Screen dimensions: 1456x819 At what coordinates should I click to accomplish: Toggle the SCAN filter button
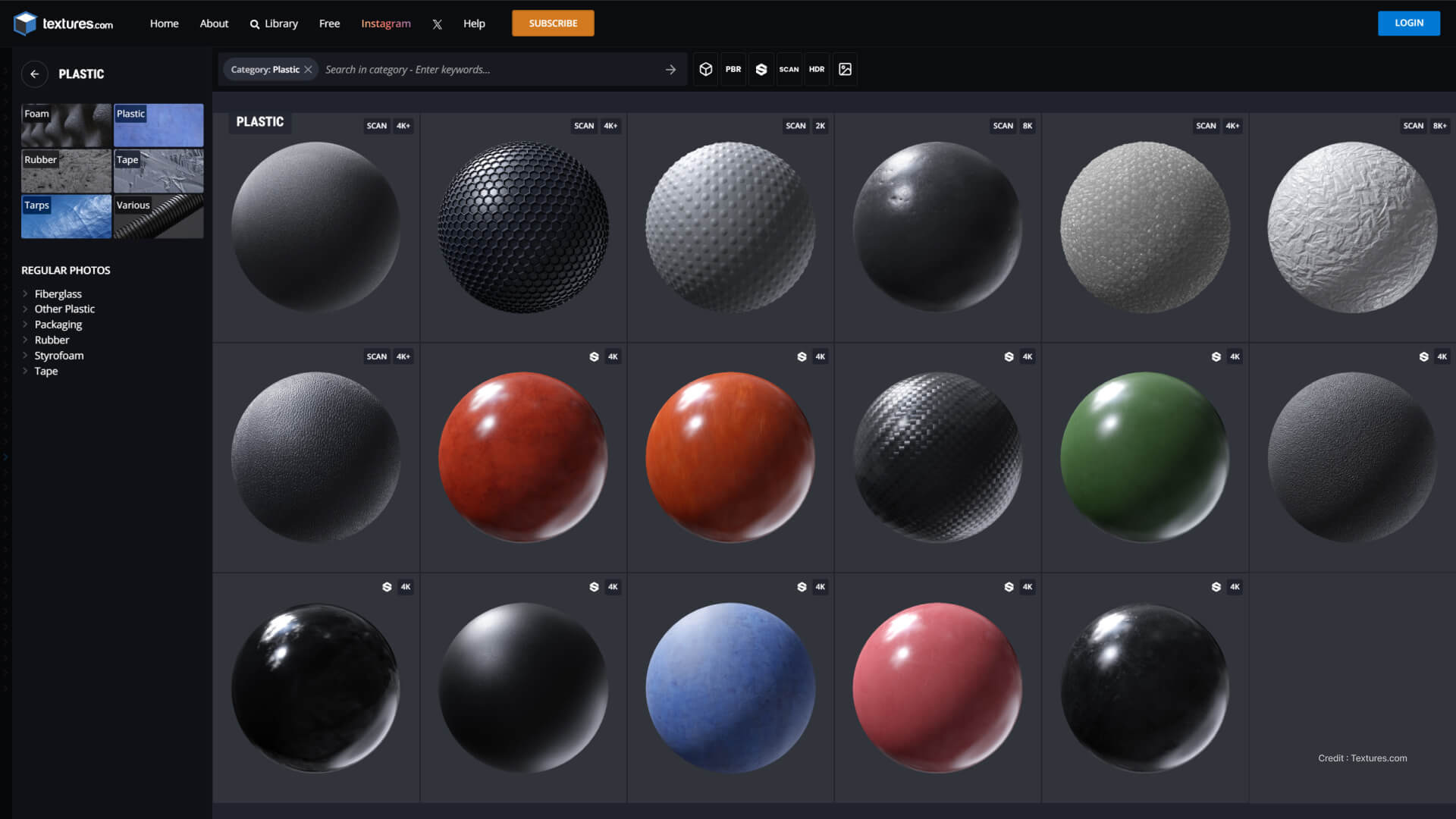(x=789, y=69)
